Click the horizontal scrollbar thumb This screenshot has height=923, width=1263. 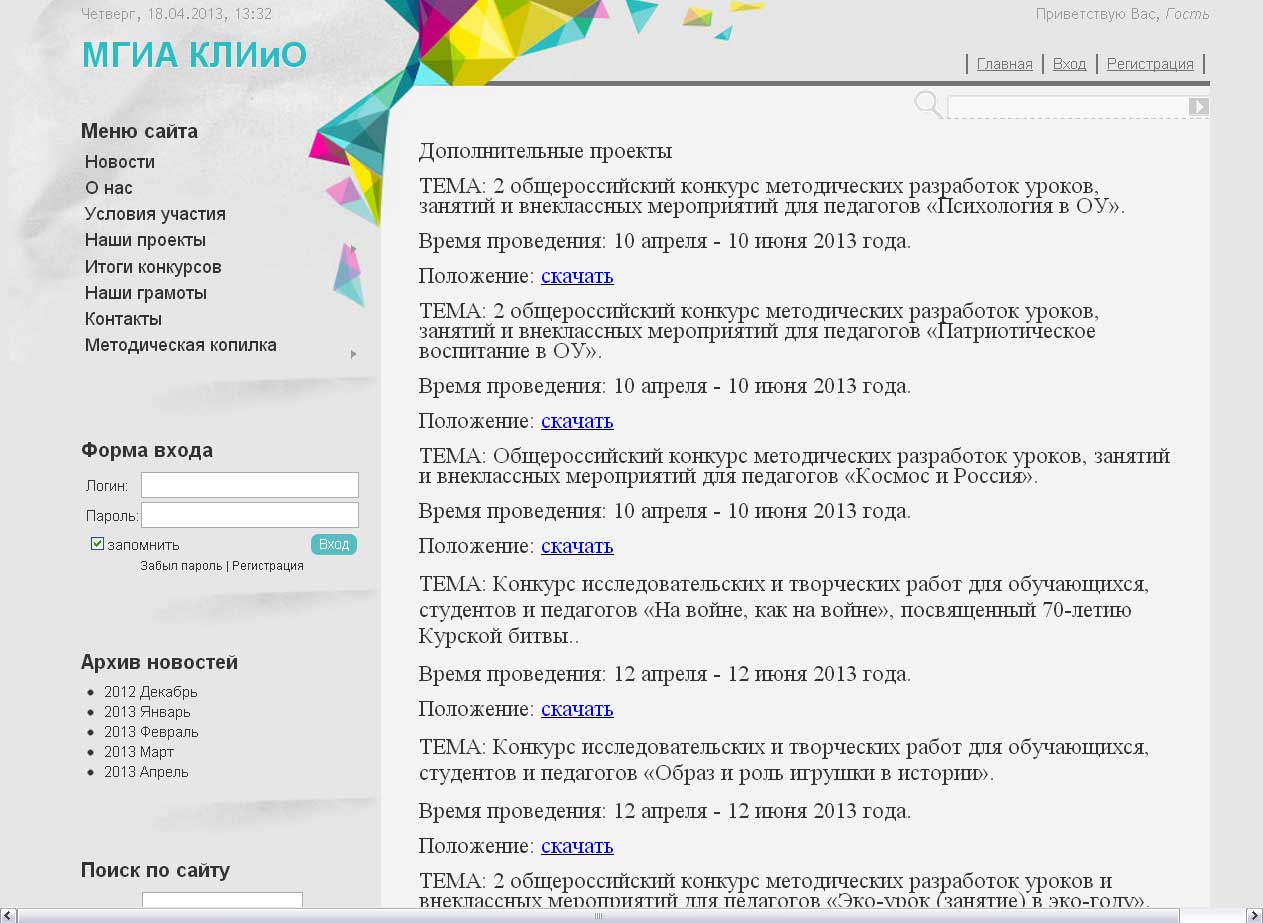(598, 916)
